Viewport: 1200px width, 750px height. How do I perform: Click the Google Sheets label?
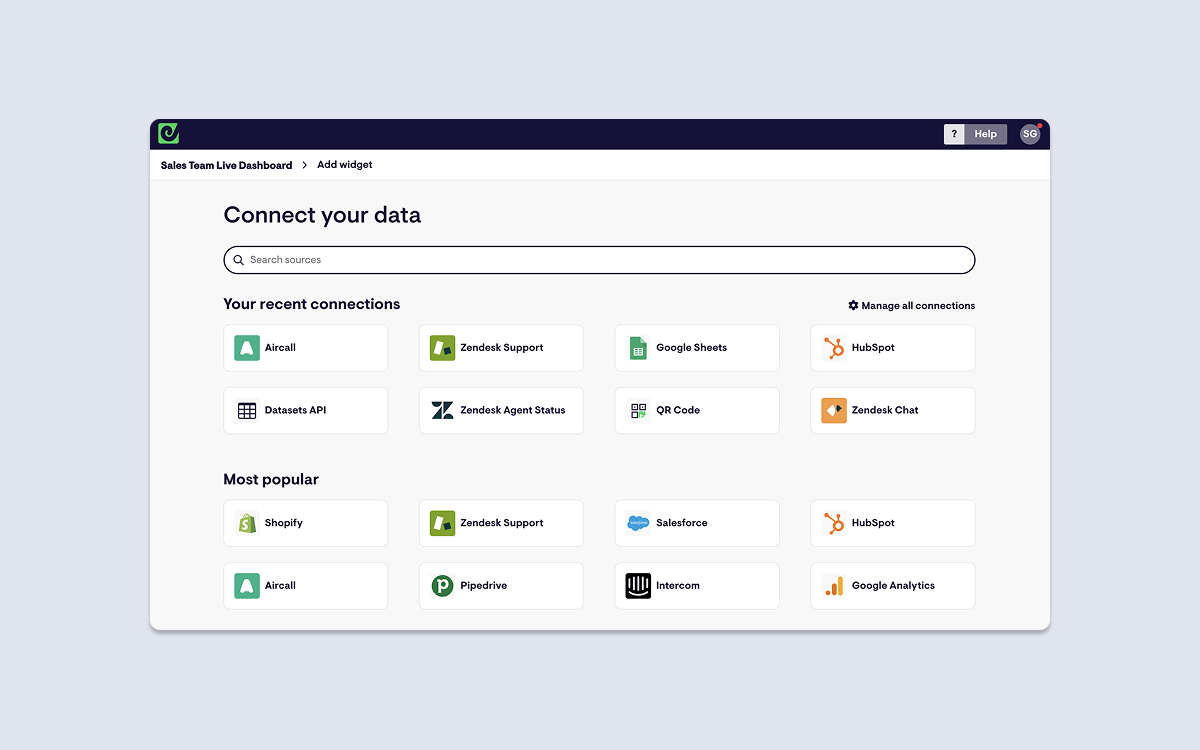(x=691, y=348)
